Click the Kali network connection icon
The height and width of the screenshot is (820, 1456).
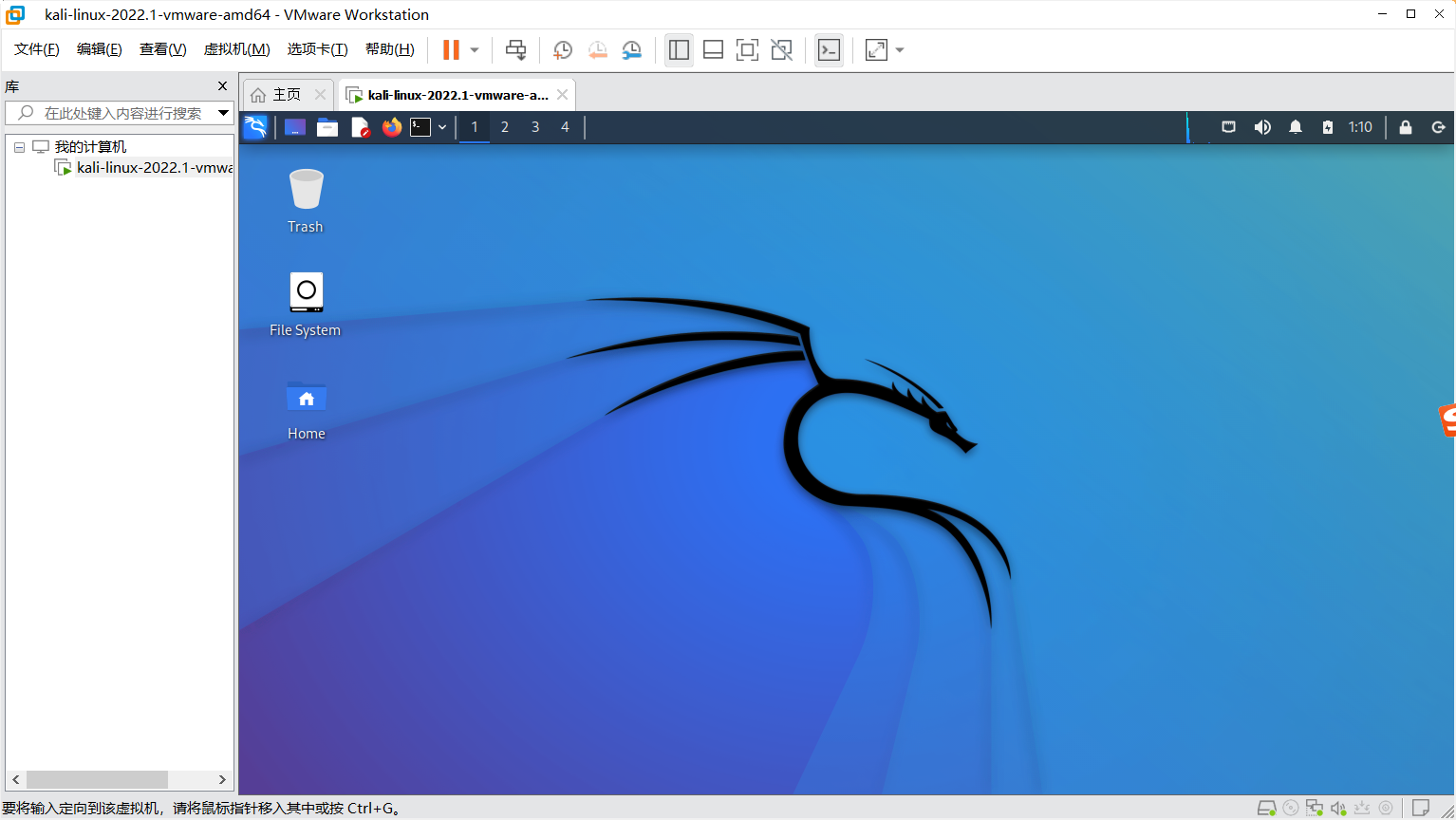(x=1228, y=127)
